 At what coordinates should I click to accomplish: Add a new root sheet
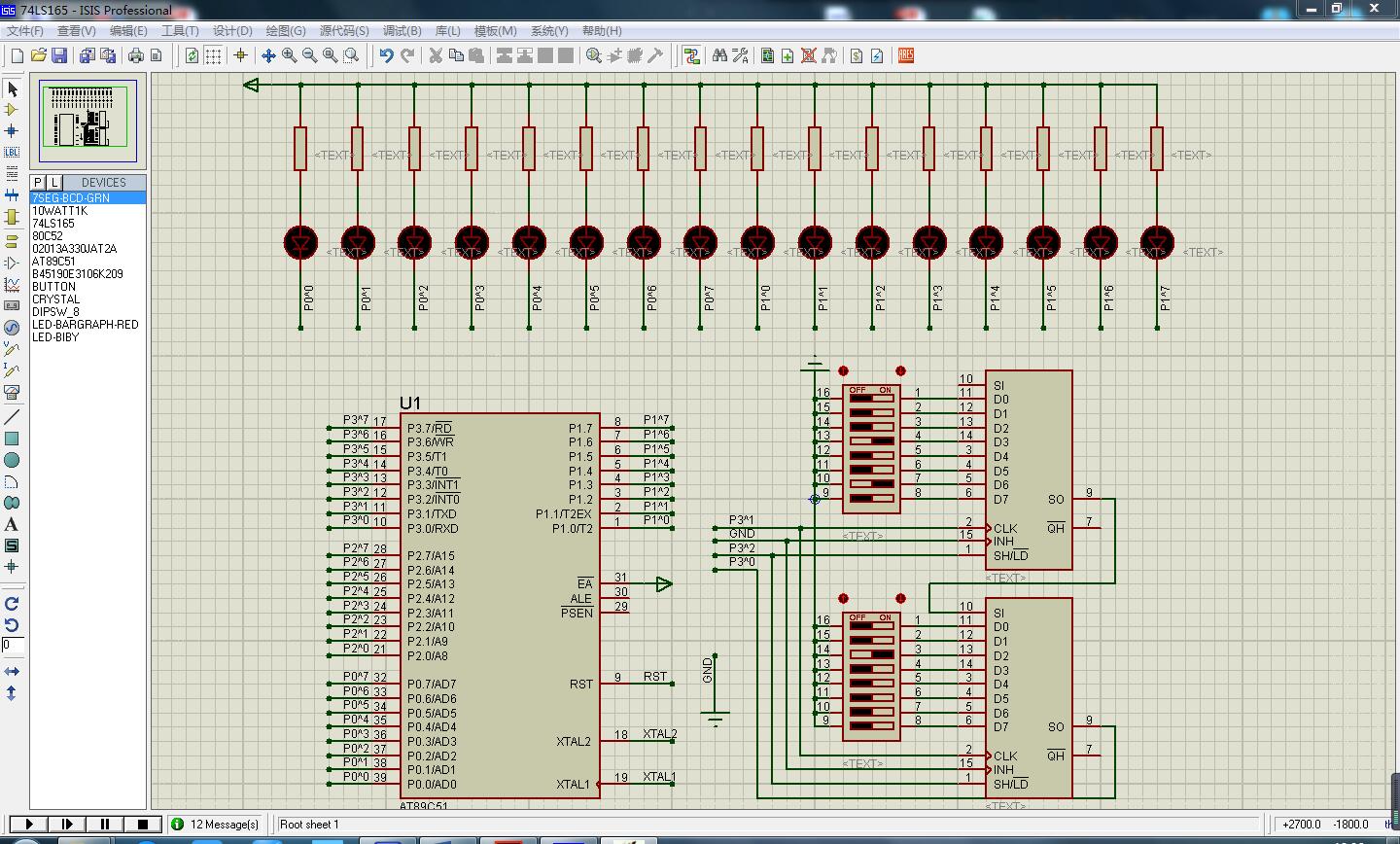coord(787,55)
